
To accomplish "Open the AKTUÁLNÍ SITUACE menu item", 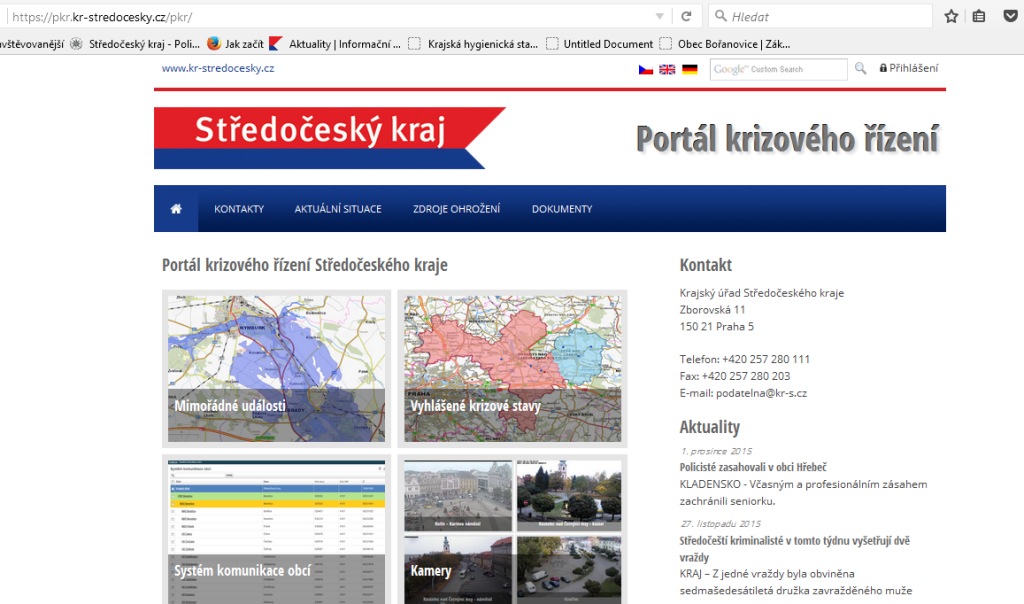I will (338, 209).
